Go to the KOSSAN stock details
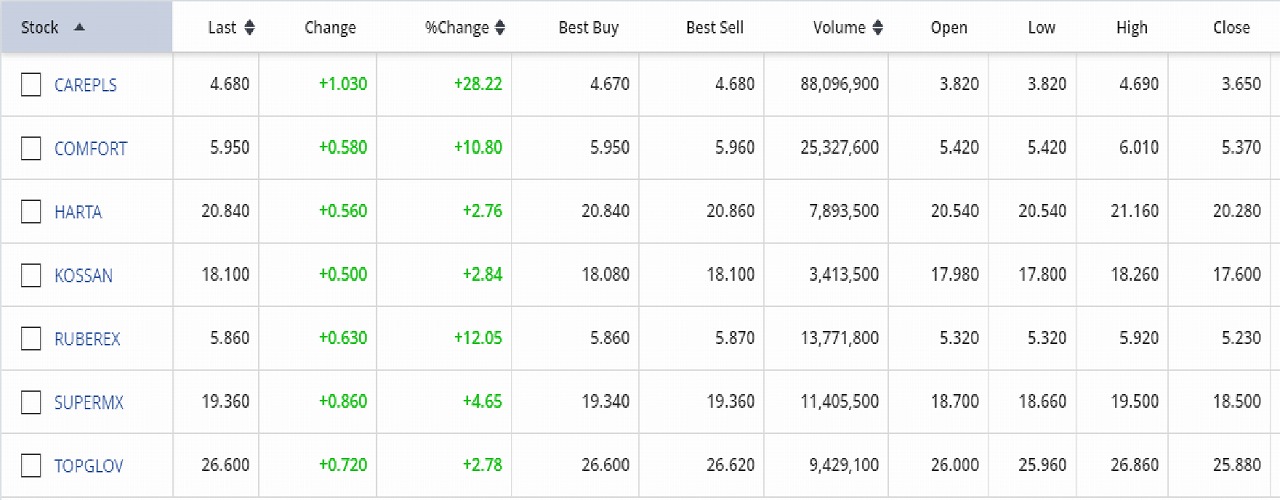1280x500 pixels. (83, 275)
